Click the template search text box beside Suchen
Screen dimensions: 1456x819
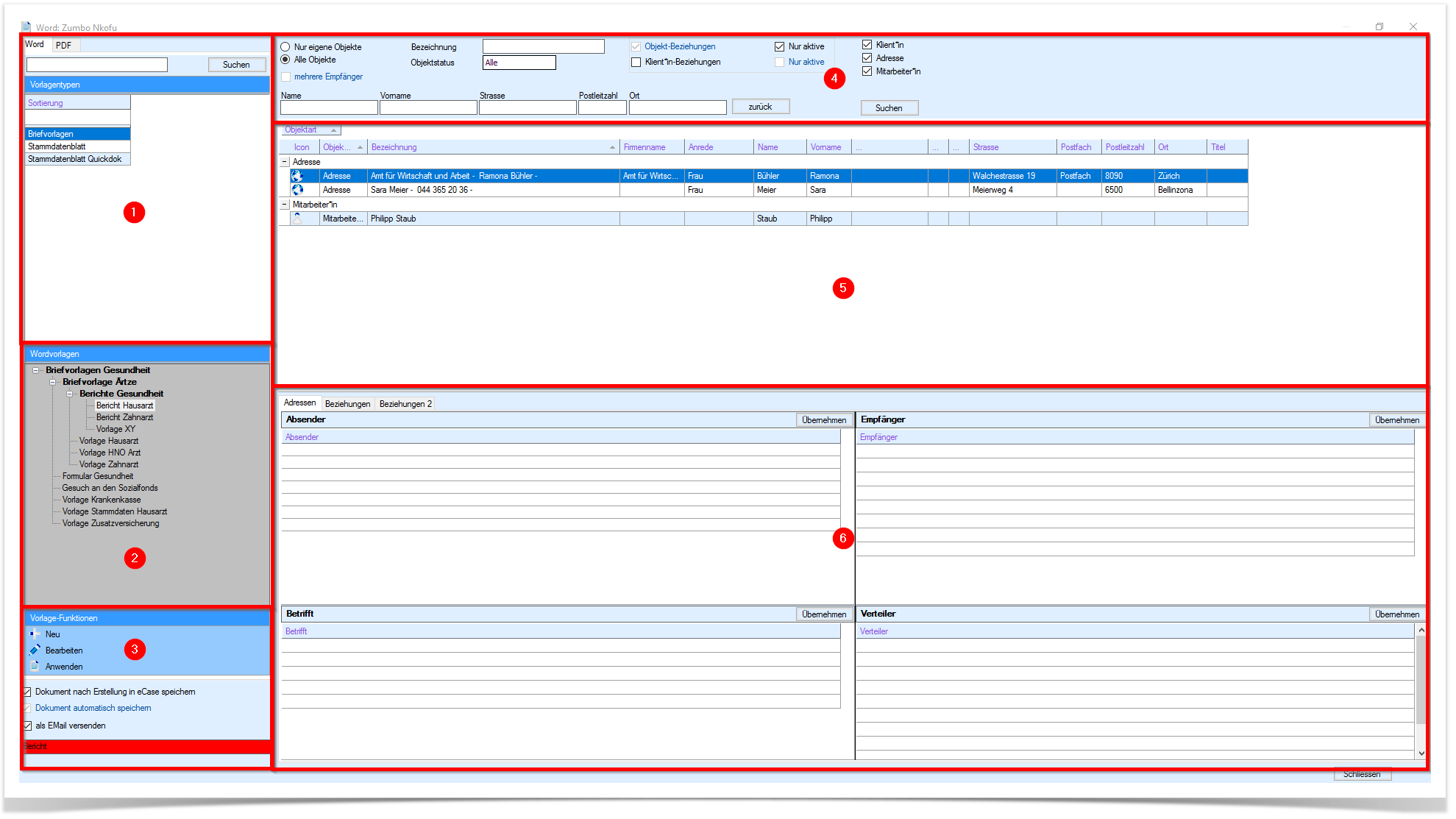click(x=97, y=65)
